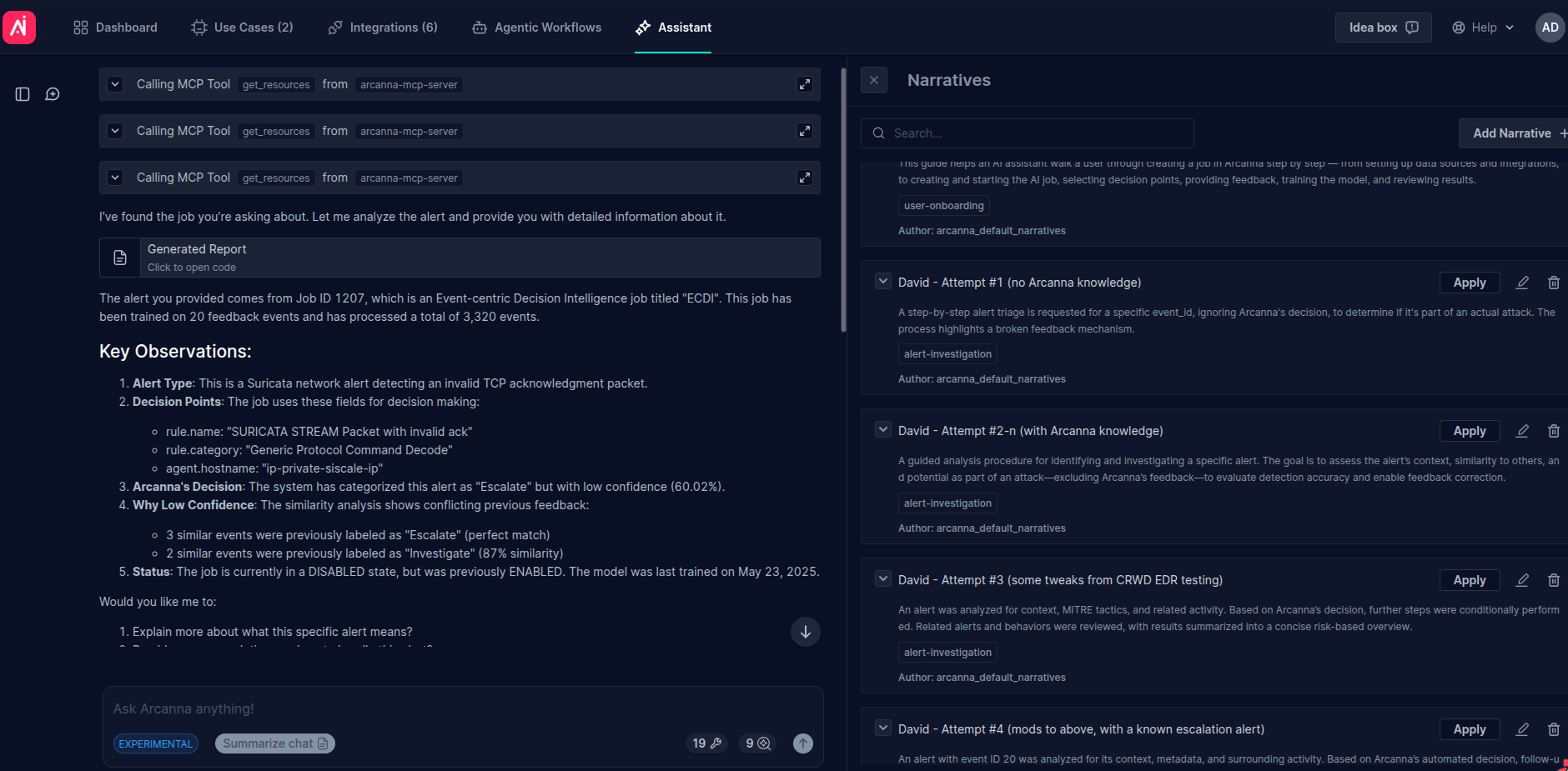Collapse the third Calling MCP Tool row
Image resolution: width=1568 pixels, height=771 pixels.
pos(116,178)
